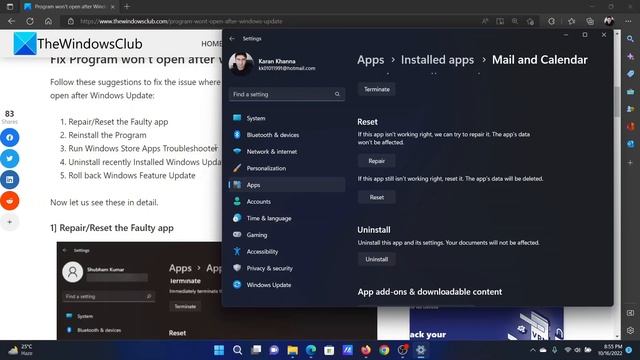Go back with the Settings back arrow
The height and width of the screenshot is (360, 640).
(232, 38)
